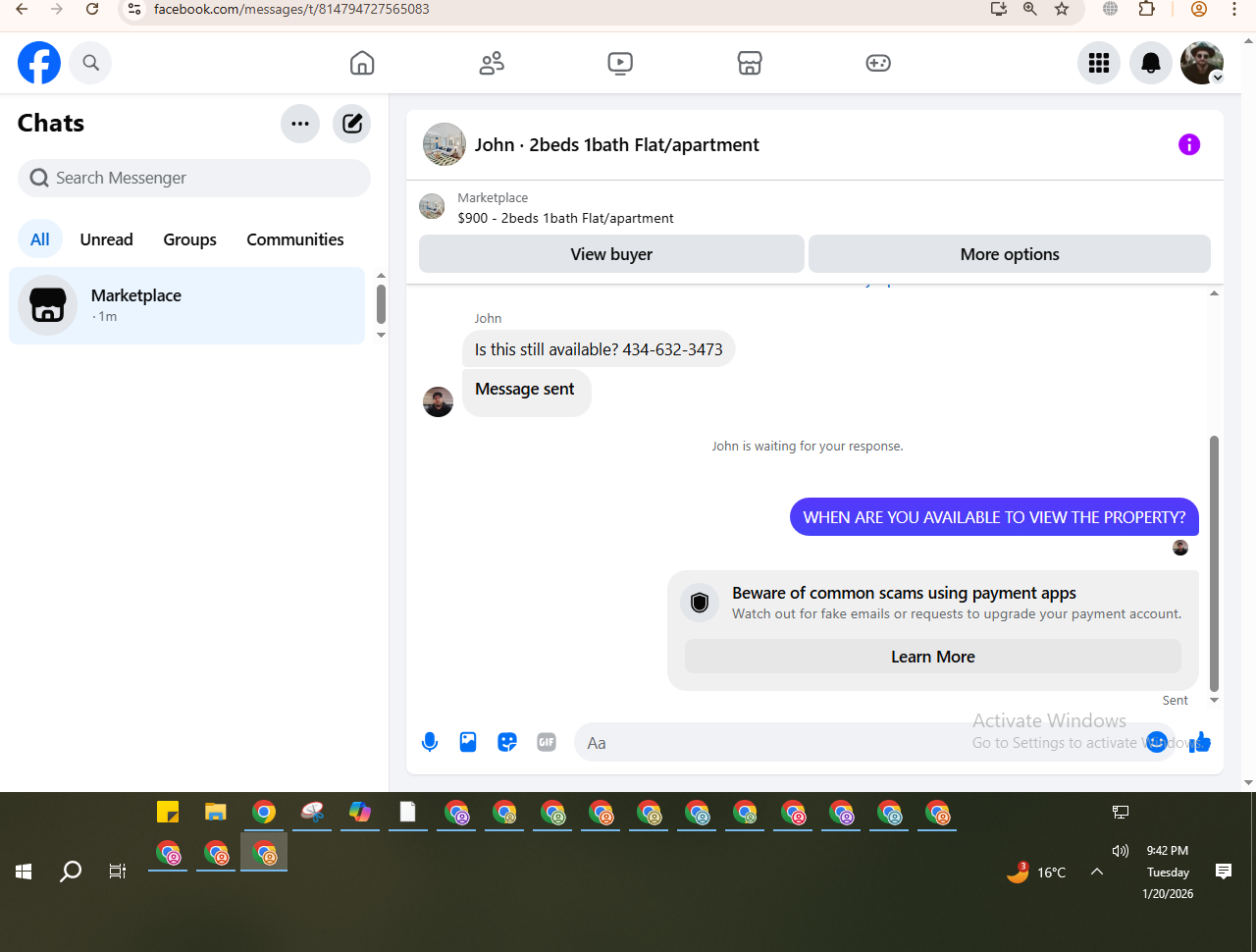Open the Gaming controller icon in top navigation
Image resolution: width=1256 pixels, height=952 pixels.
tap(878, 63)
